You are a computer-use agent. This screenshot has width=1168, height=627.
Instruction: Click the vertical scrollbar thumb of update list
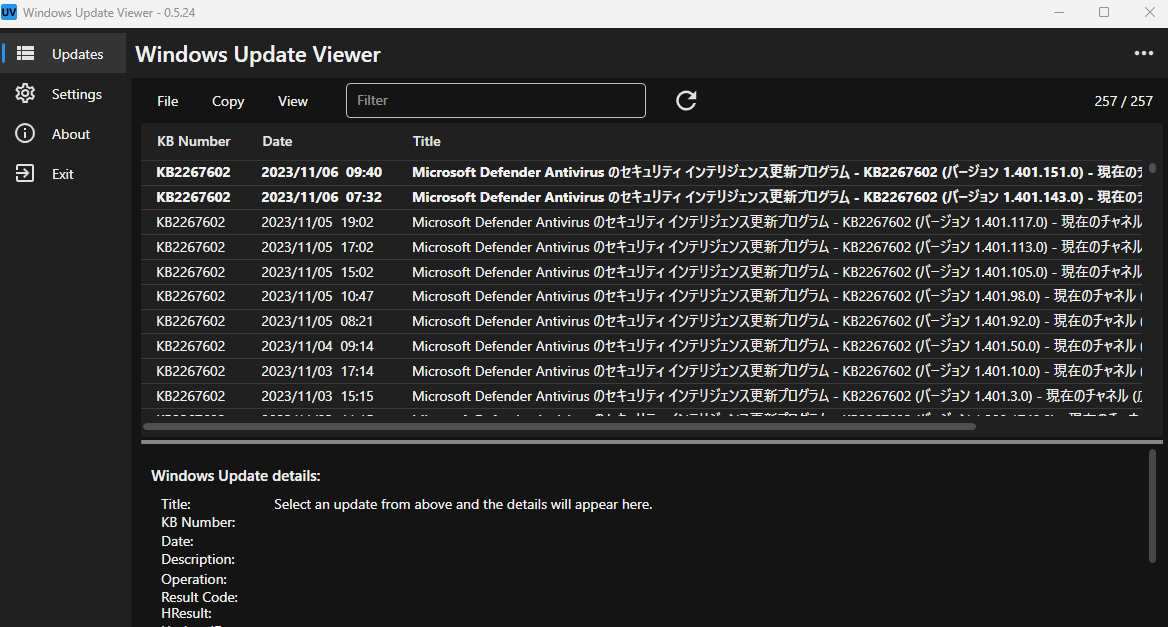click(x=1152, y=168)
